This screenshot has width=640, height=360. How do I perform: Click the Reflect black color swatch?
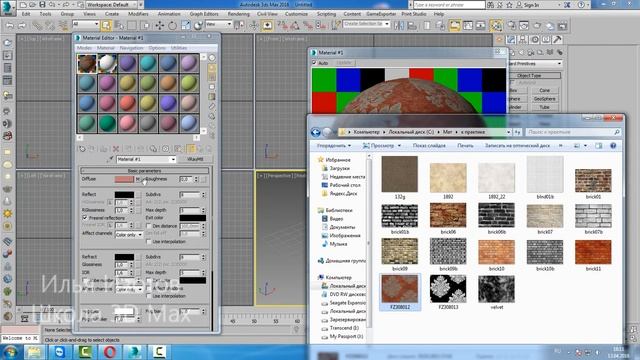[x=124, y=195]
